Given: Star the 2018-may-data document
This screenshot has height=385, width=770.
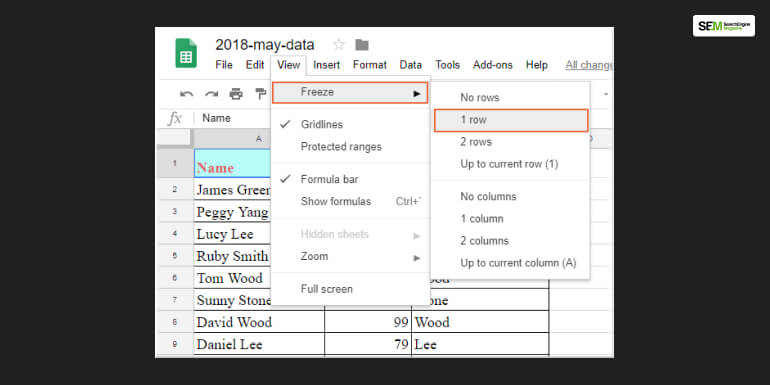Looking at the screenshot, I should pos(339,45).
